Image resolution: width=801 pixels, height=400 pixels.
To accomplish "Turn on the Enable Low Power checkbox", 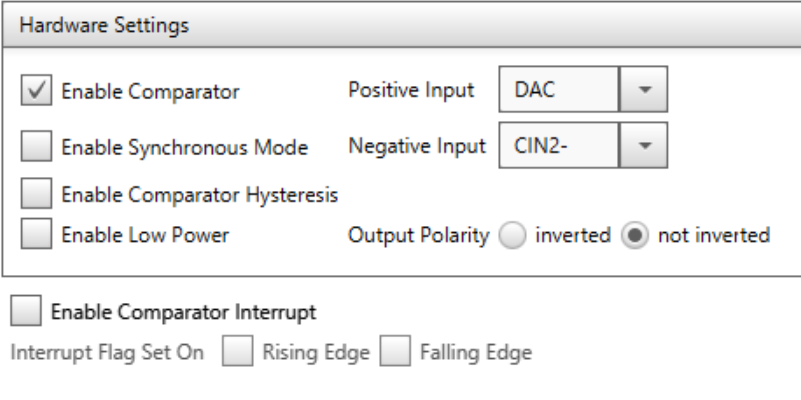I will coord(36,233).
